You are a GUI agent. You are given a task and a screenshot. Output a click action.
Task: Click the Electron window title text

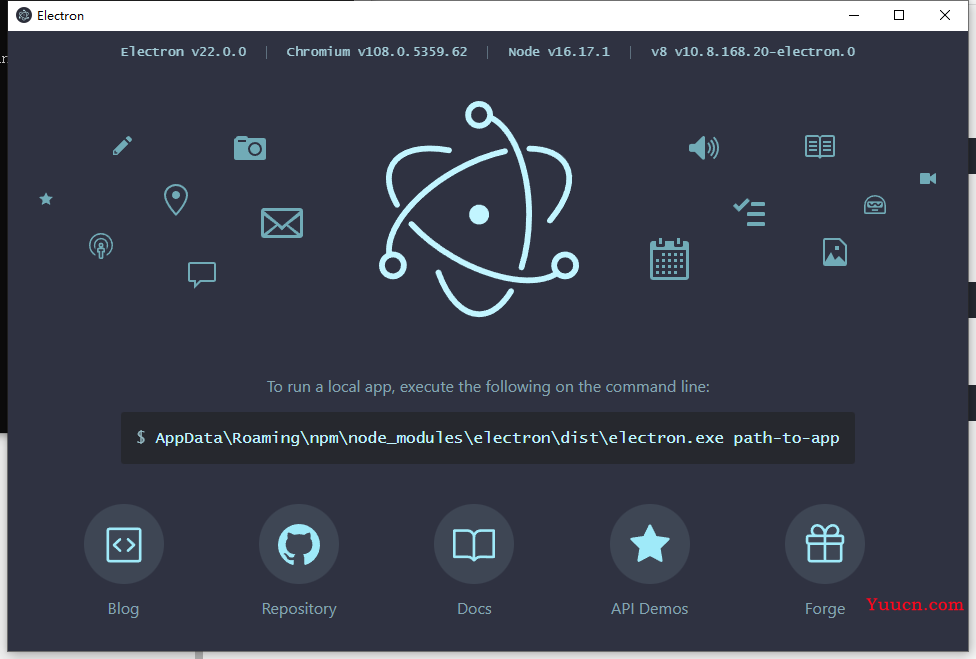tap(60, 16)
